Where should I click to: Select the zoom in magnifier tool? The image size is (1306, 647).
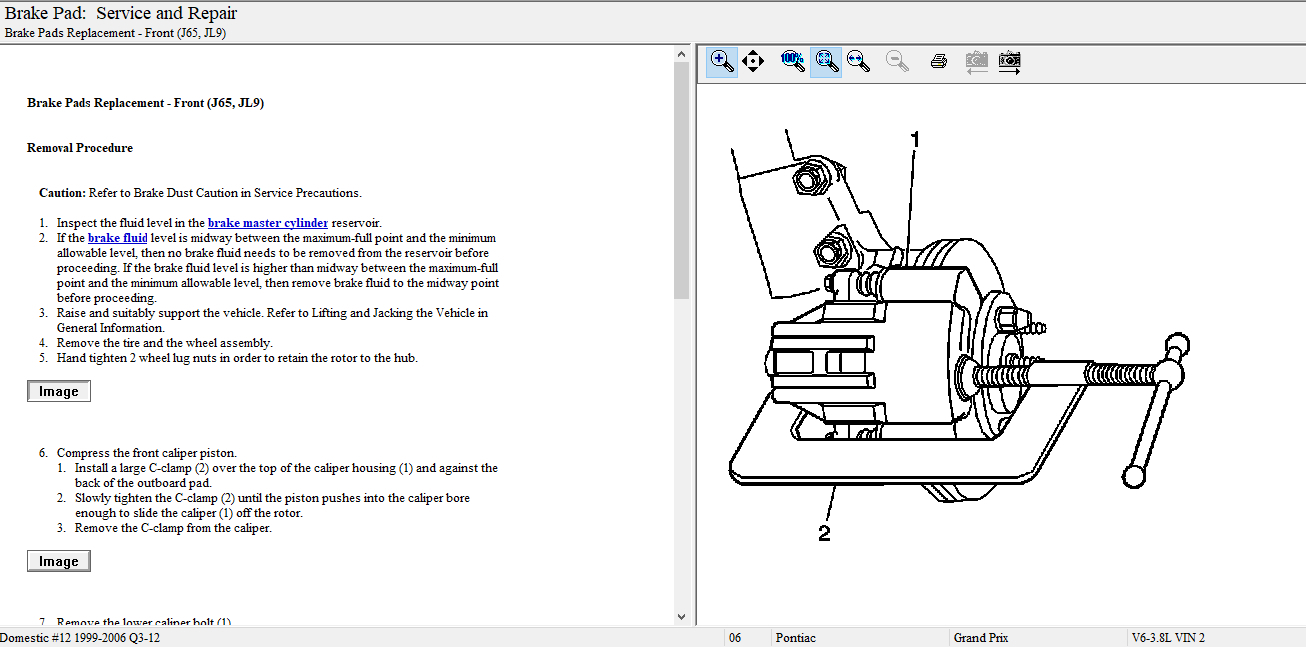pos(721,61)
